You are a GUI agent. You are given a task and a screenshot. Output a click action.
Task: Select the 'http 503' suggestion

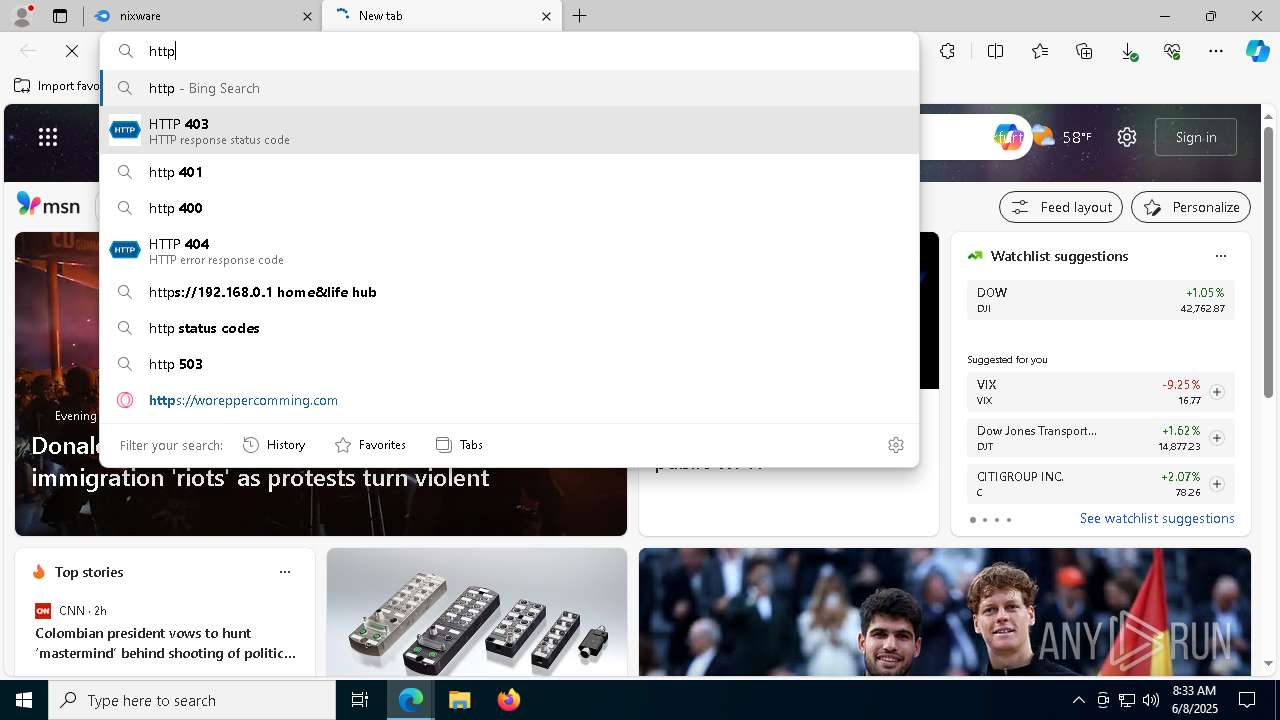pyautogui.click(x=510, y=364)
